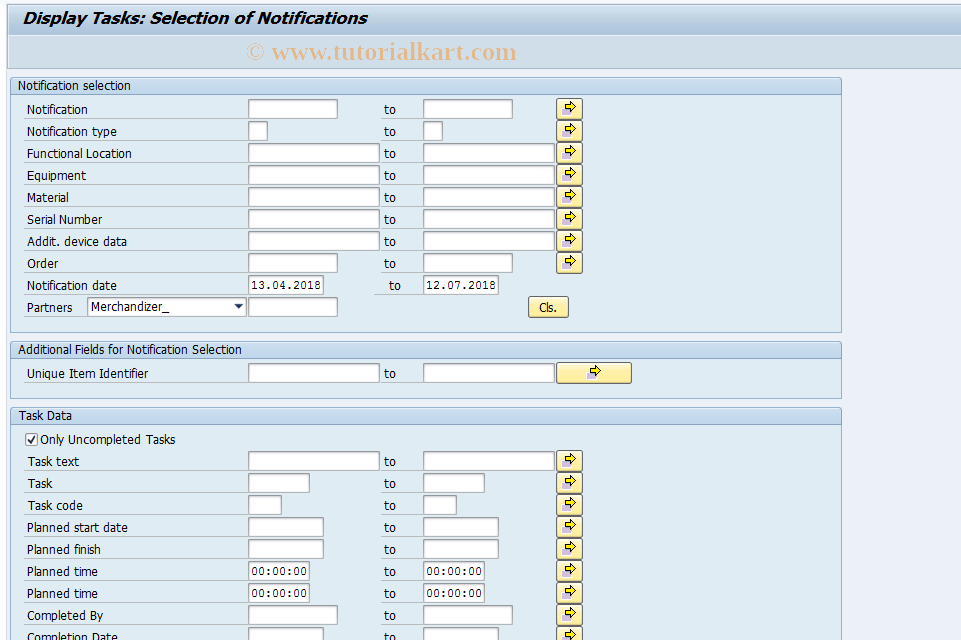Viewport: 961px width, 640px height.
Task: Click the Cls. button
Action: click(x=547, y=307)
